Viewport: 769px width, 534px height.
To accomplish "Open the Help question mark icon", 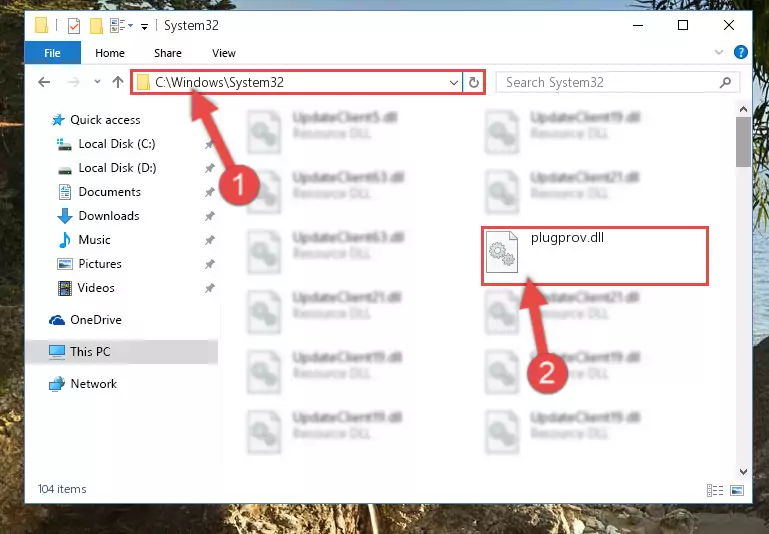I will click(x=741, y=52).
